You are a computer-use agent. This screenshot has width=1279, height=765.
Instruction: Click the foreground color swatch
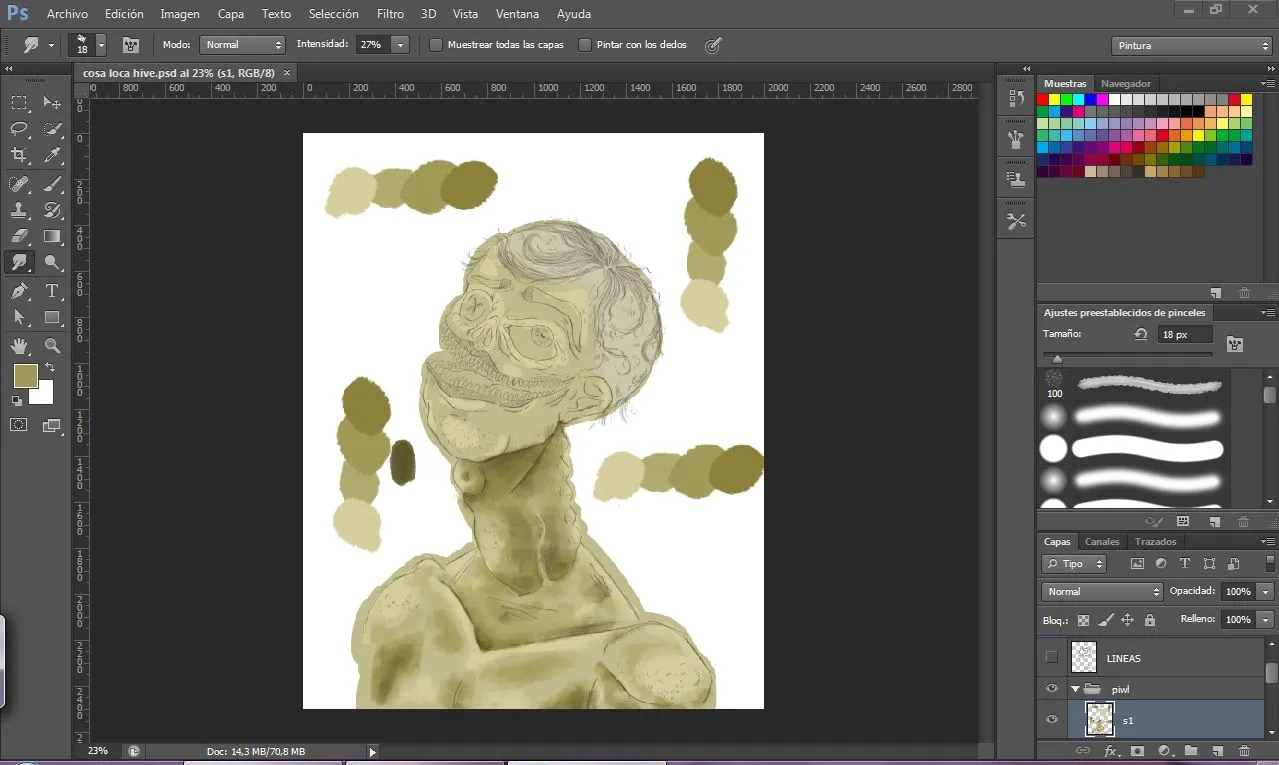click(x=25, y=376)
